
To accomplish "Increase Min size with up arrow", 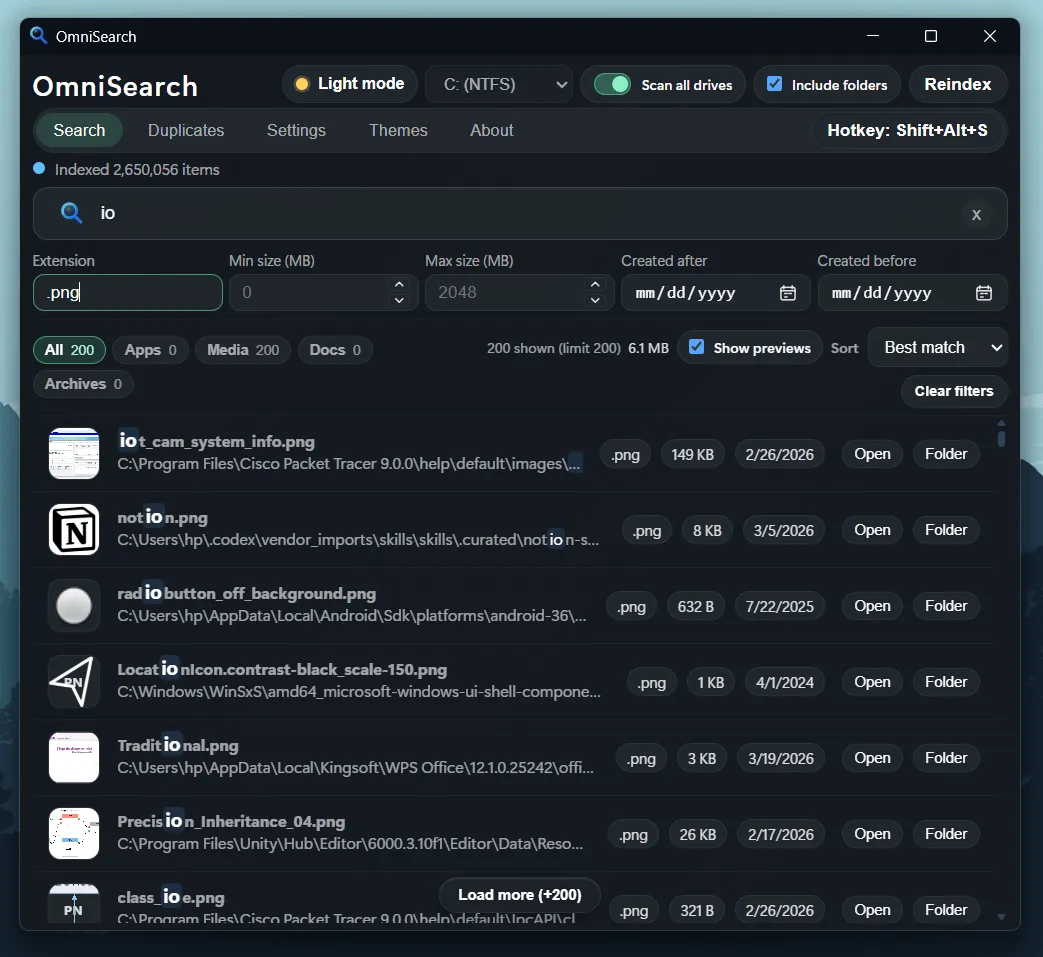I will point(399,285).
